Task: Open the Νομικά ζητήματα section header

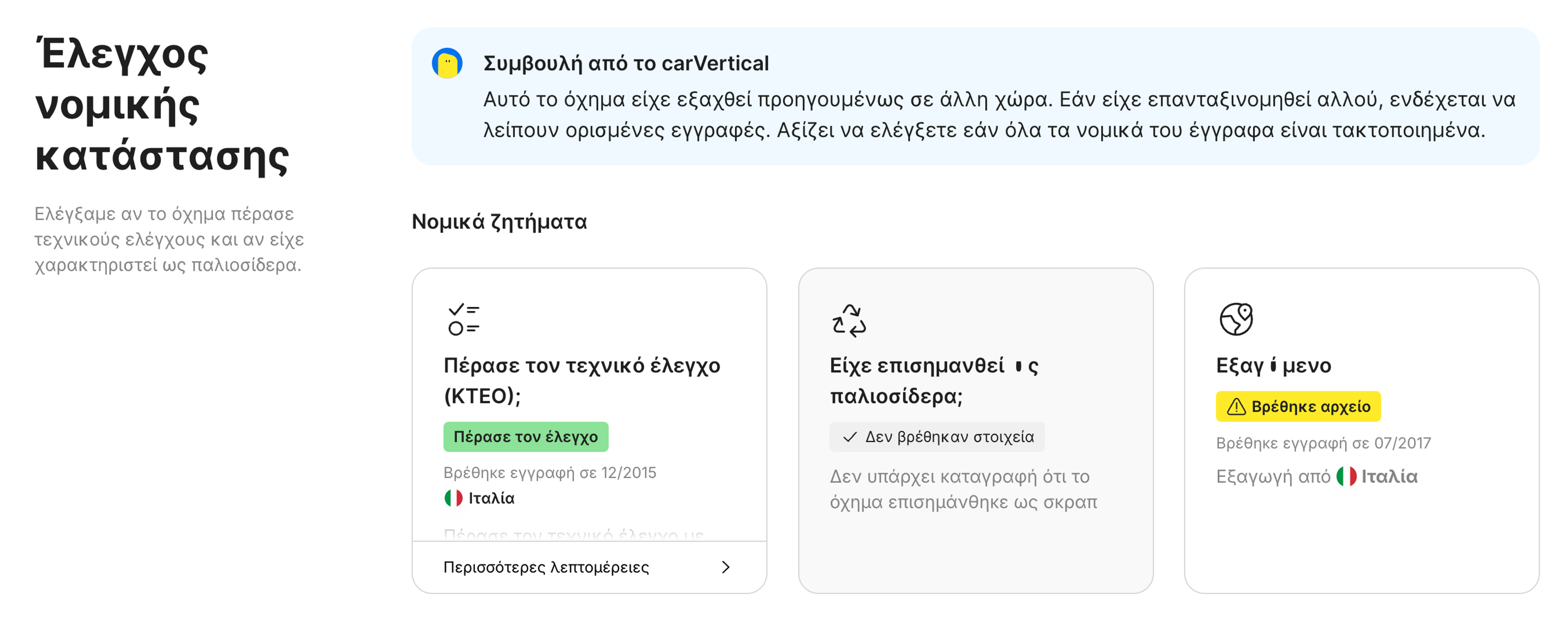Action: (x=499, y=222)
